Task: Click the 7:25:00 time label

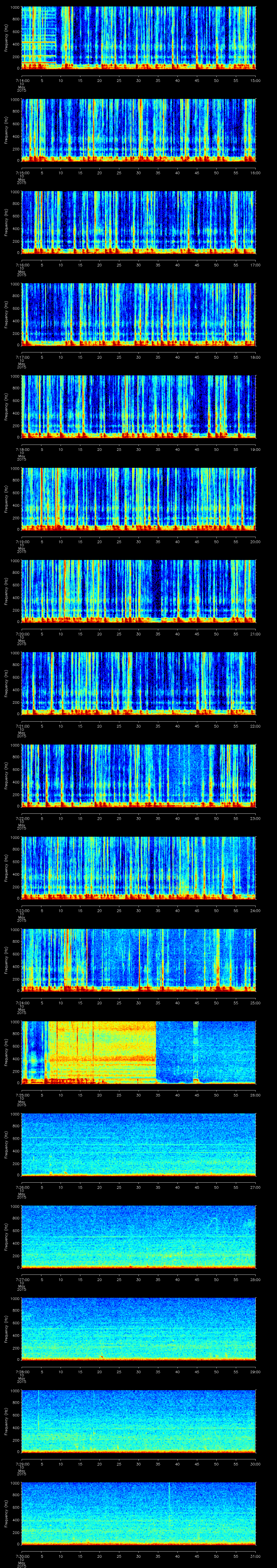Action: click(x=22, y=1095)
